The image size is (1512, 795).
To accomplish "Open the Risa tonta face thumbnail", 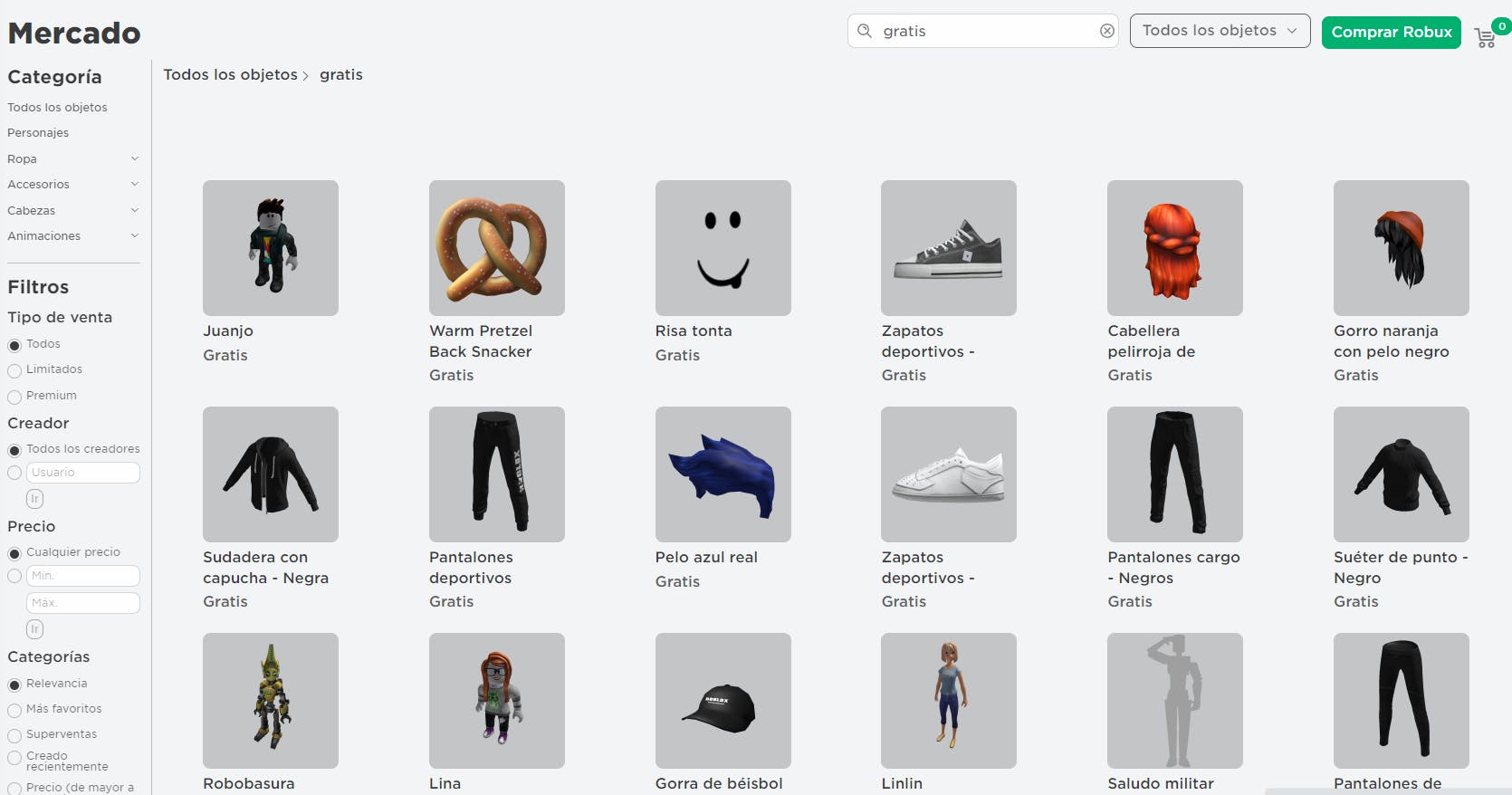I will click(723, 248).
